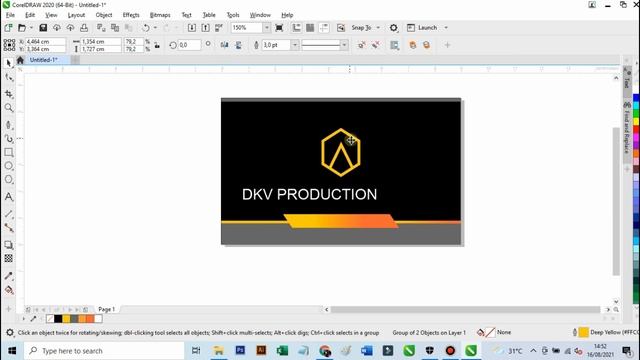
Task: Click the Export icon in the toolbar
Action: point(205,28)
